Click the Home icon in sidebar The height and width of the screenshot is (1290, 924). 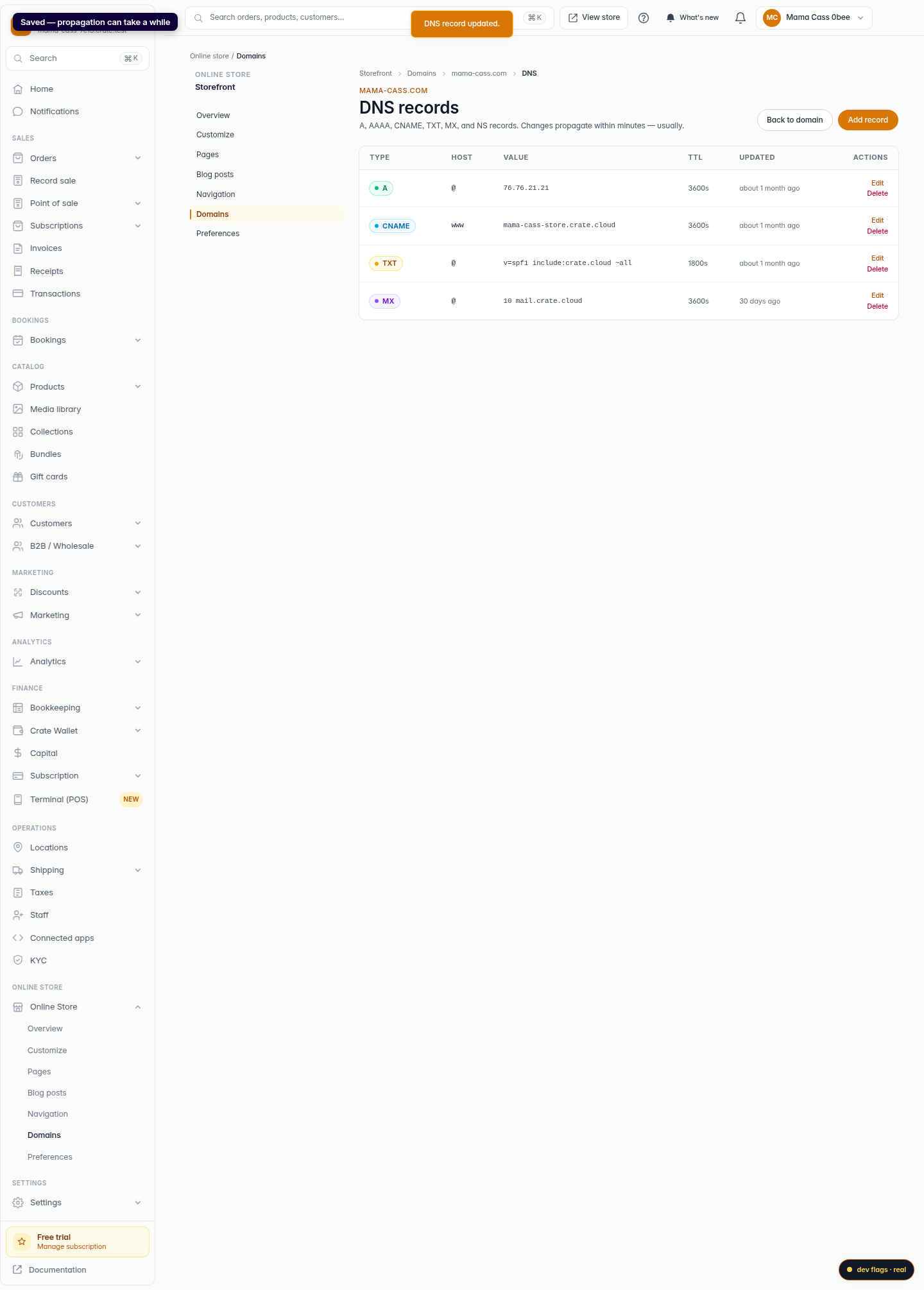pos(18,89)
